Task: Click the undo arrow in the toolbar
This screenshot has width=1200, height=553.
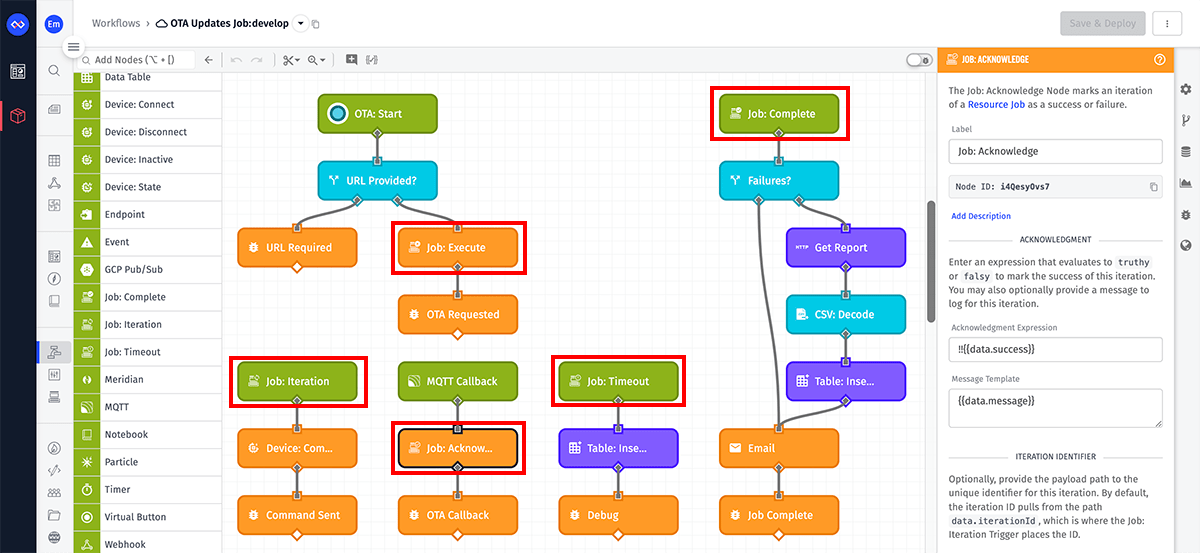Action: coord(236,60)
